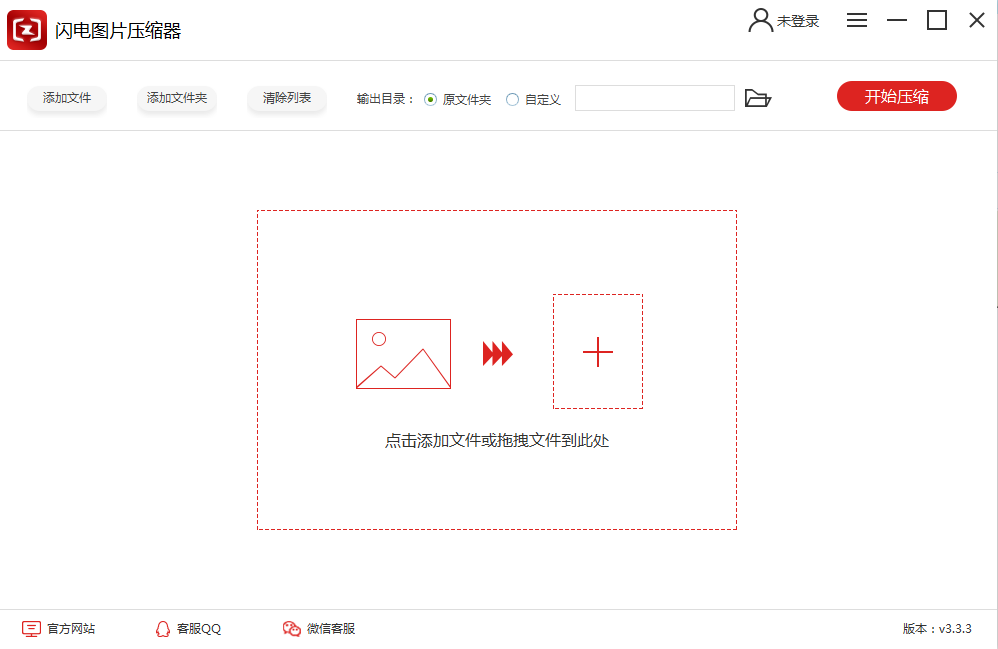Click the 版本：v3.3.3 version text
The image size is (998, 649).
[937, 629]
